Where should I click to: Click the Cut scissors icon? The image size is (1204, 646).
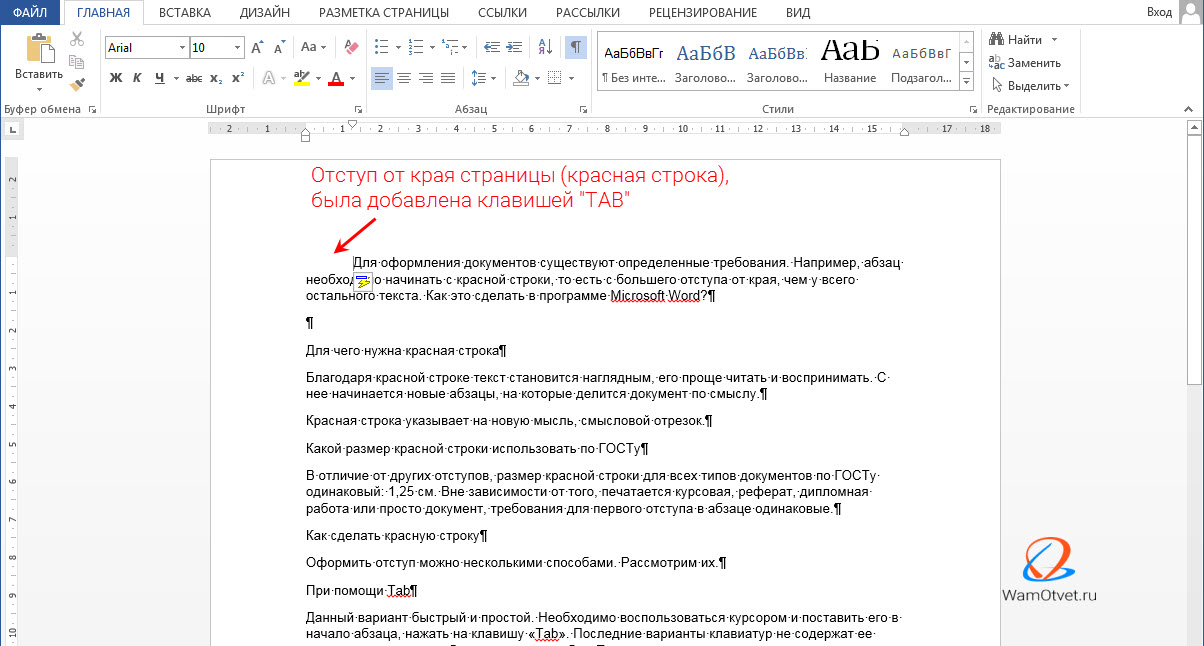[77, 39]
